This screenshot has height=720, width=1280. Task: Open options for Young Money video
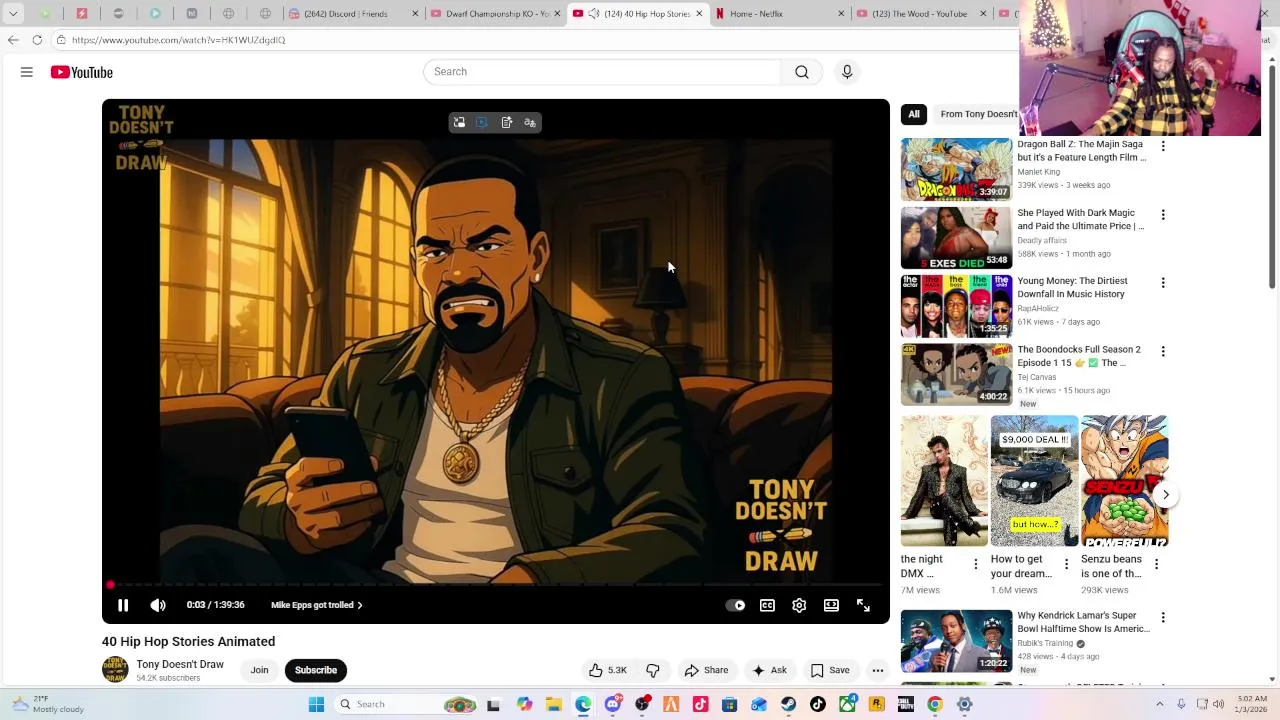1162,283
